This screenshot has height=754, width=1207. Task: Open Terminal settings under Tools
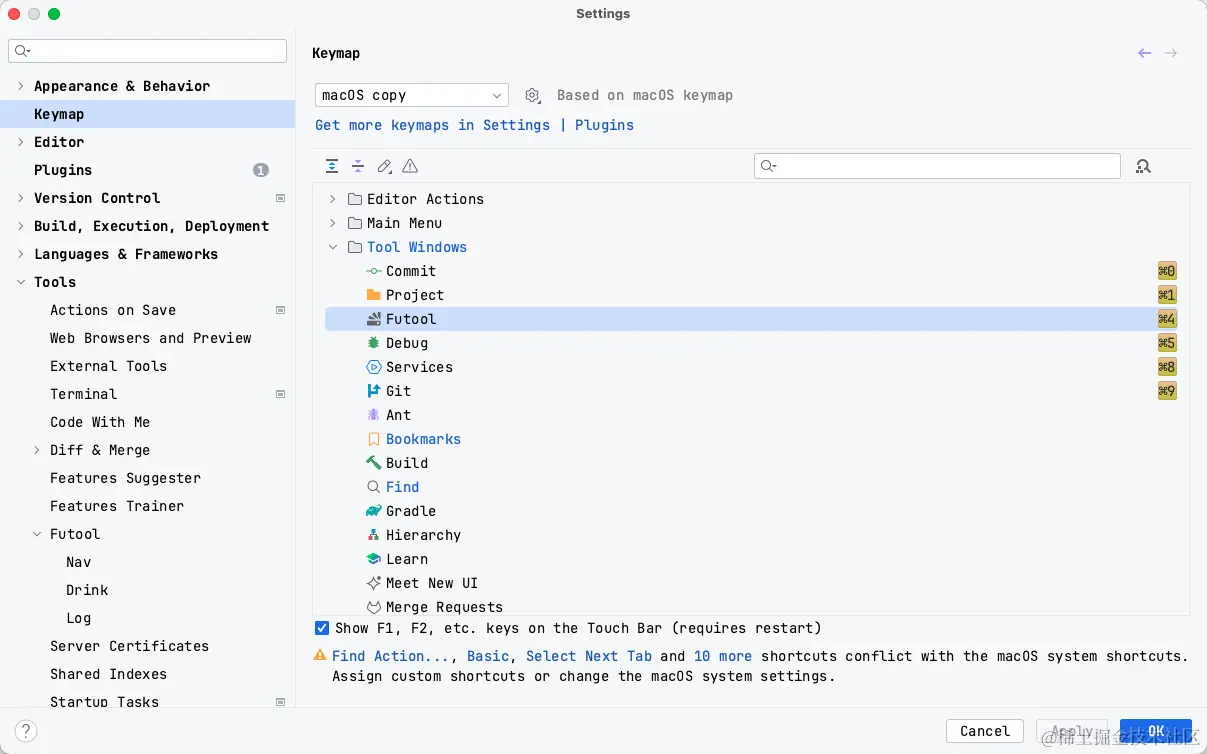84,394
